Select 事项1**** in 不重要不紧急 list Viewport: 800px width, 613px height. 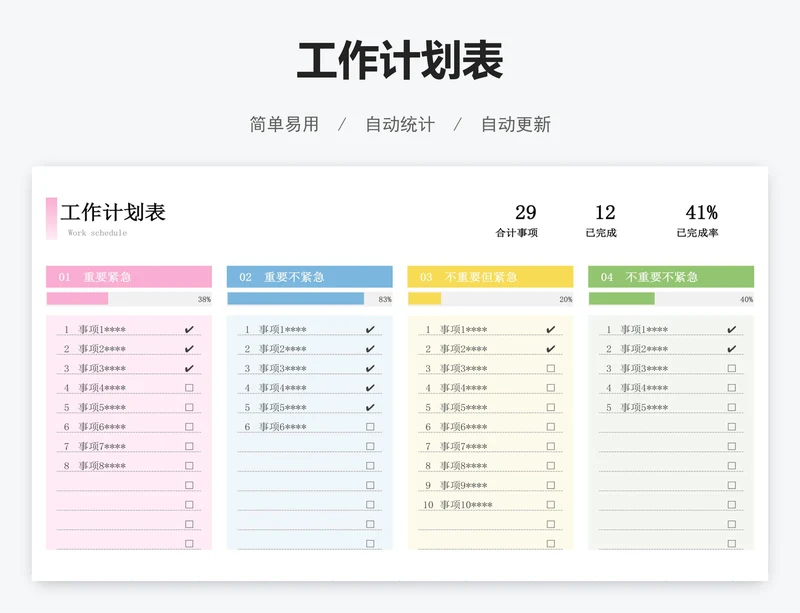[644, 330]
